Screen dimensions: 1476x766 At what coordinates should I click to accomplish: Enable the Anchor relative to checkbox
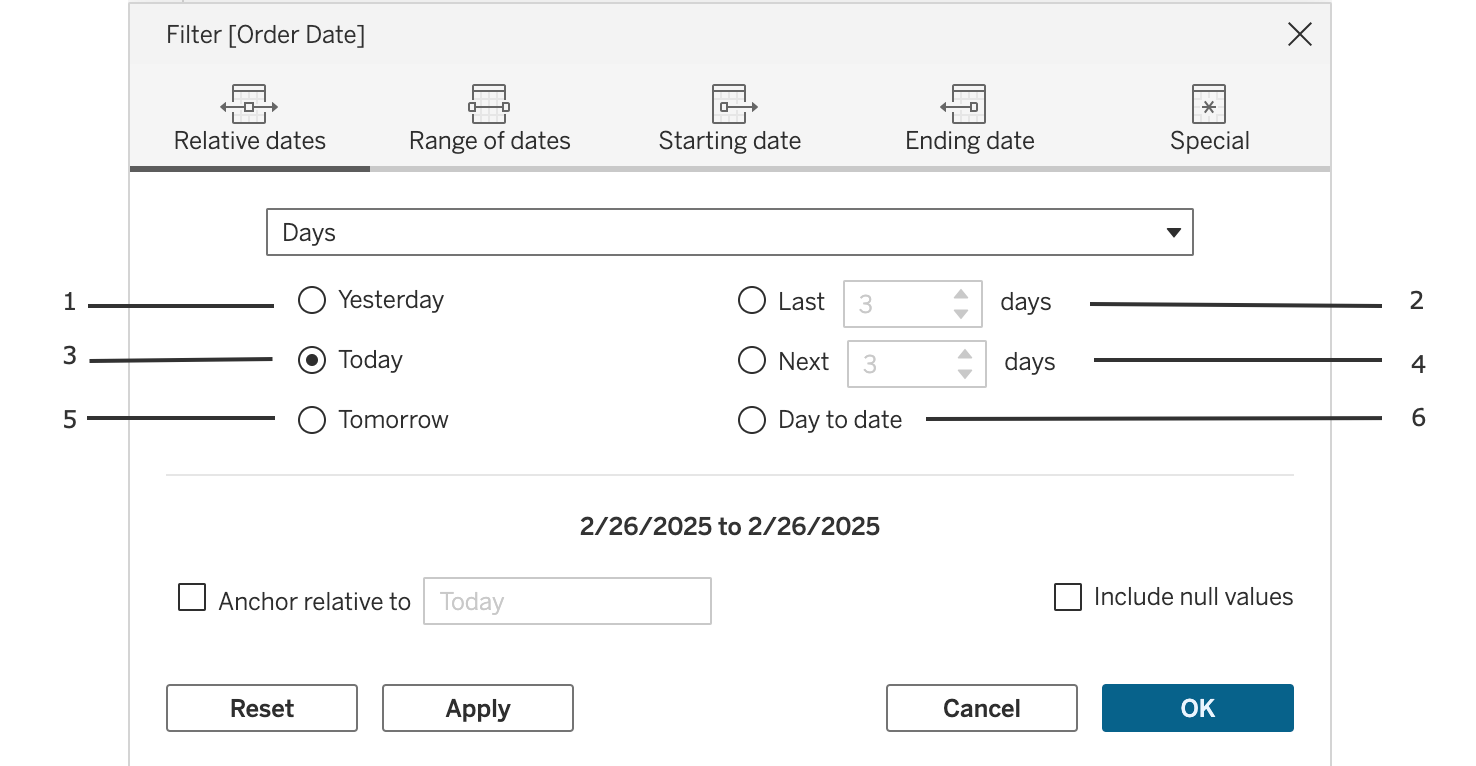pos(192,598)
